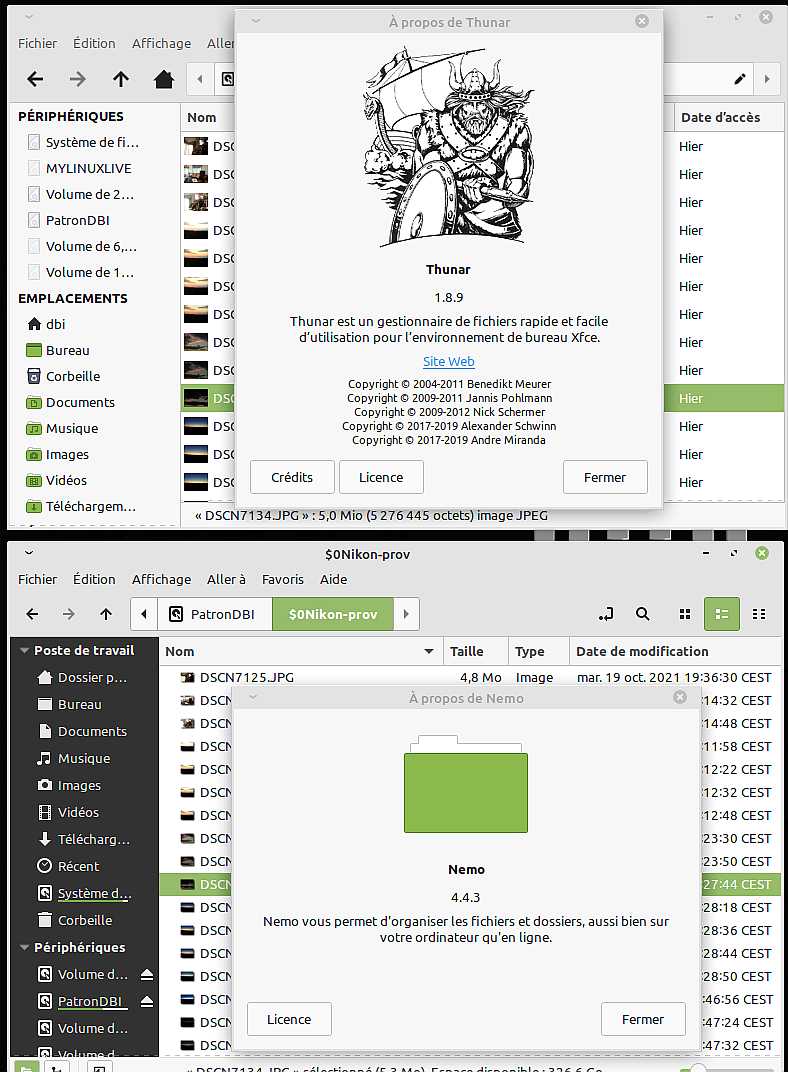Open parent folder in Thunar toolbar
The width and height of the screenshot is (788, 1072).
(x=121, y=79)
